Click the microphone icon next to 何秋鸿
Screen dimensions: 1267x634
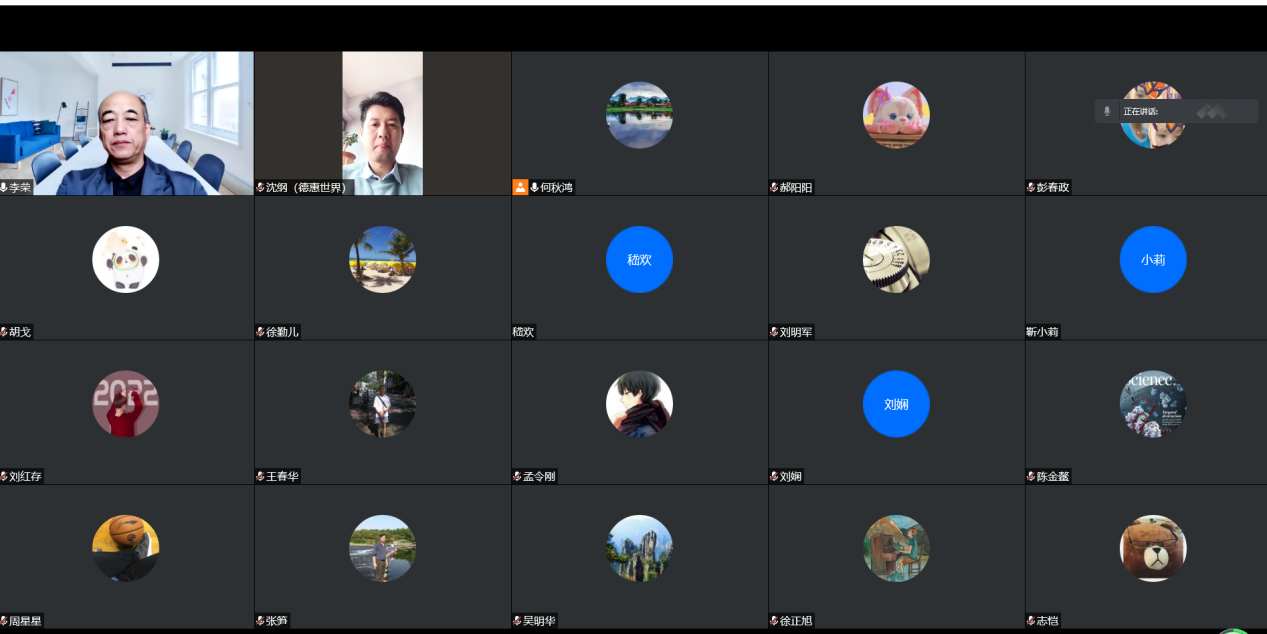point(534,187)
